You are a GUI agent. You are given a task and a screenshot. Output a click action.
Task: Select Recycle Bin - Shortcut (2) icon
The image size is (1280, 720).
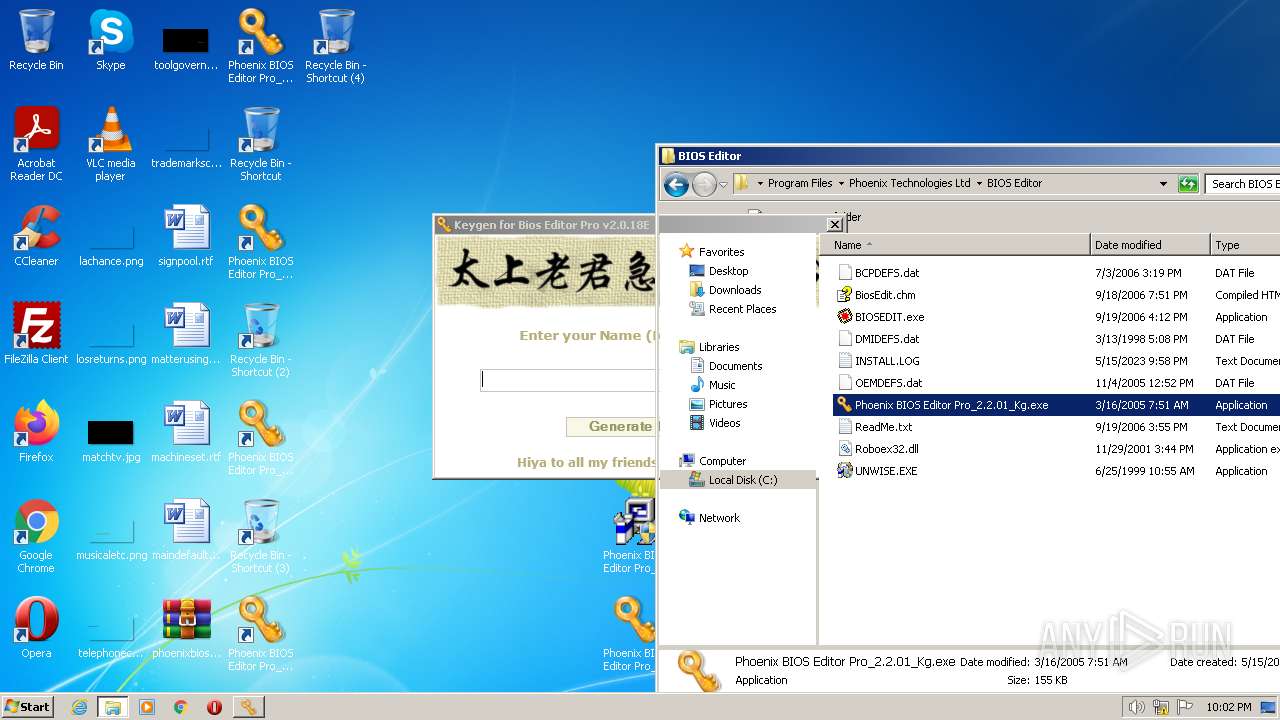pyautogui.click(x=260, y=341)
